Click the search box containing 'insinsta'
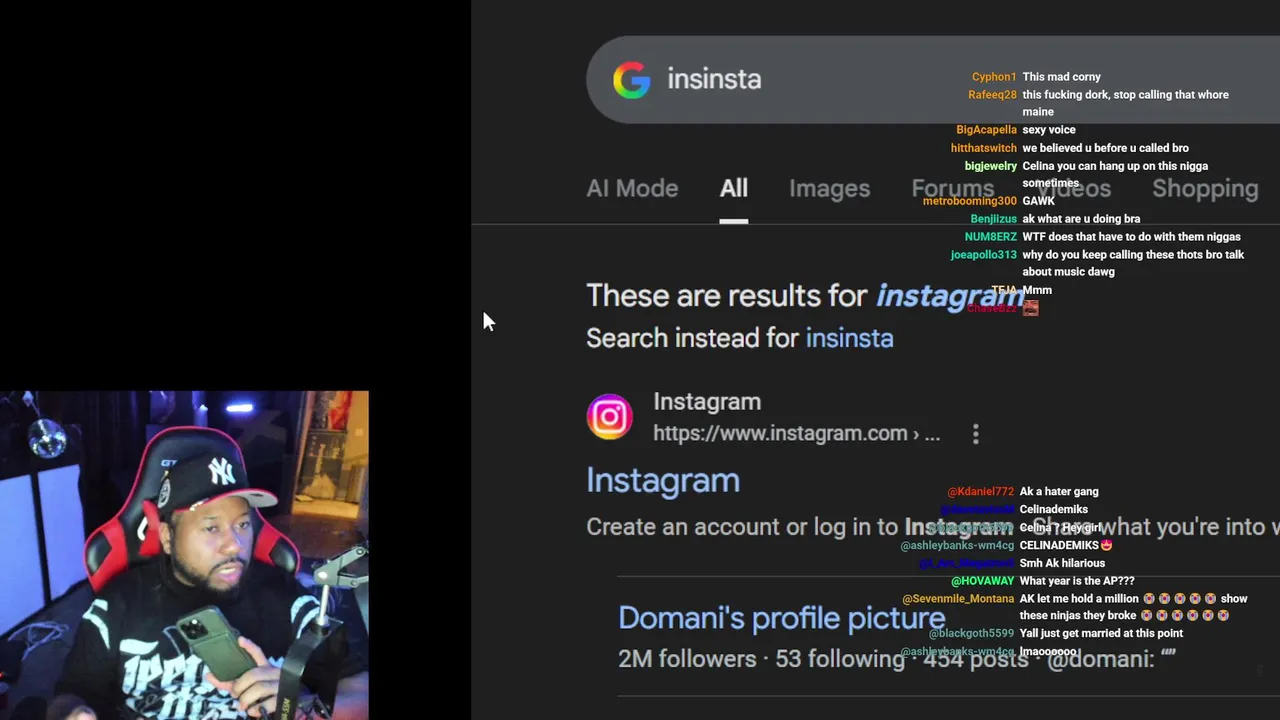Image resolution: width=1280 pixels, height=720 pixels. 932,80
